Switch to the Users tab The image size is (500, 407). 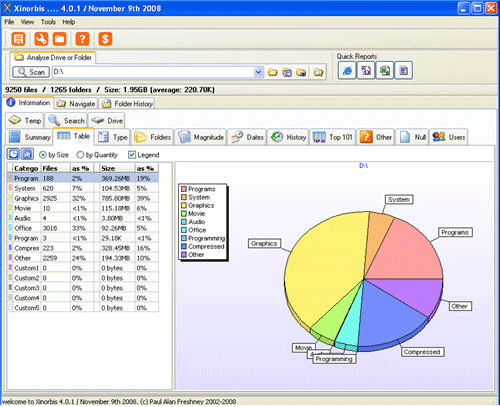(x=449, y=137)
